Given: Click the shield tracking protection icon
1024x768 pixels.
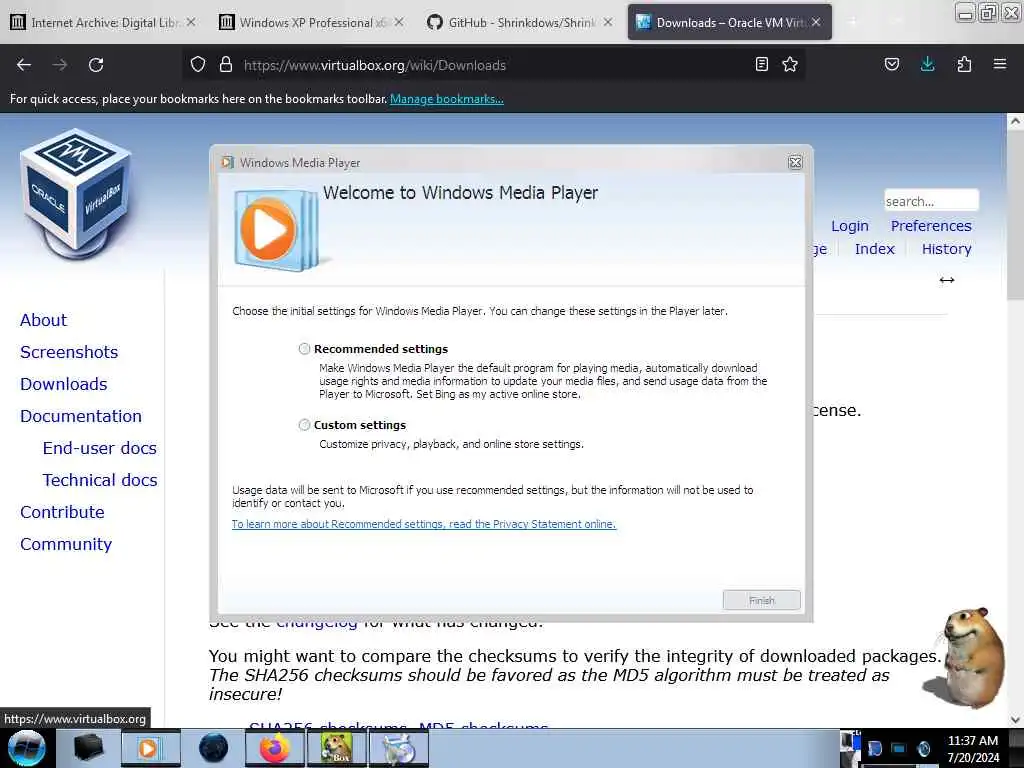Looking at the screenshot, I should coord(198,64).
